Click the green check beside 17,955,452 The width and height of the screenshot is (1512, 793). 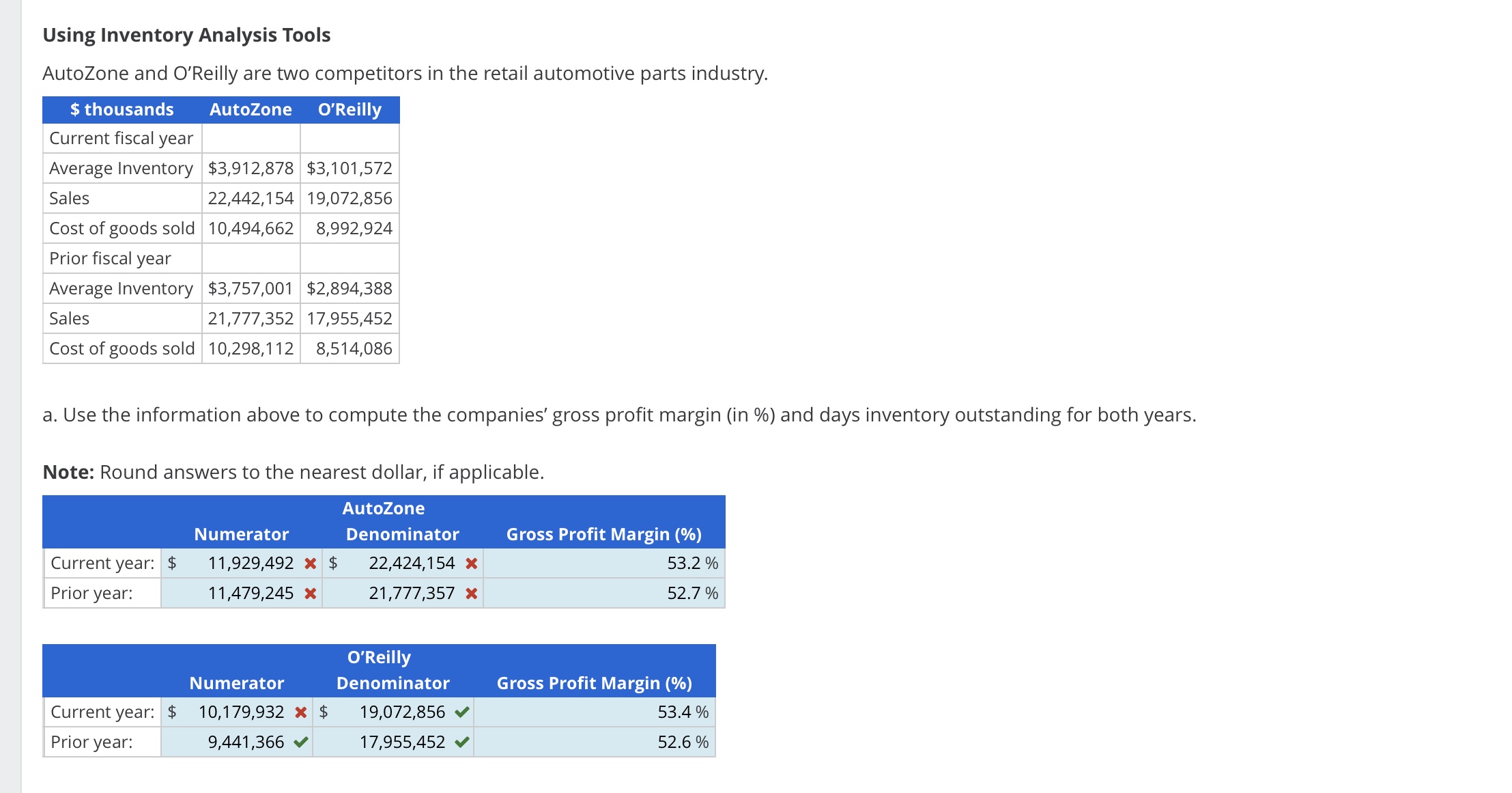point(462,742)
